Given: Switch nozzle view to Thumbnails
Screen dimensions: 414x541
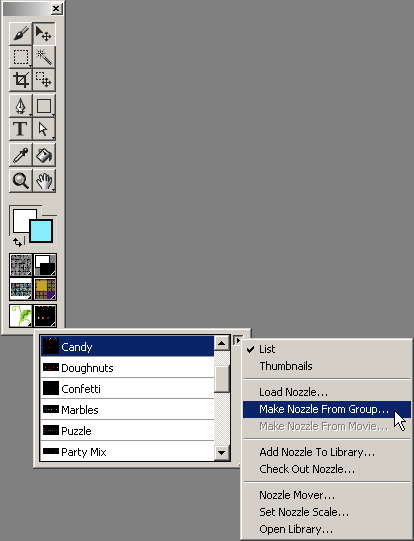Looking at the screenshot, I should 286,366.
